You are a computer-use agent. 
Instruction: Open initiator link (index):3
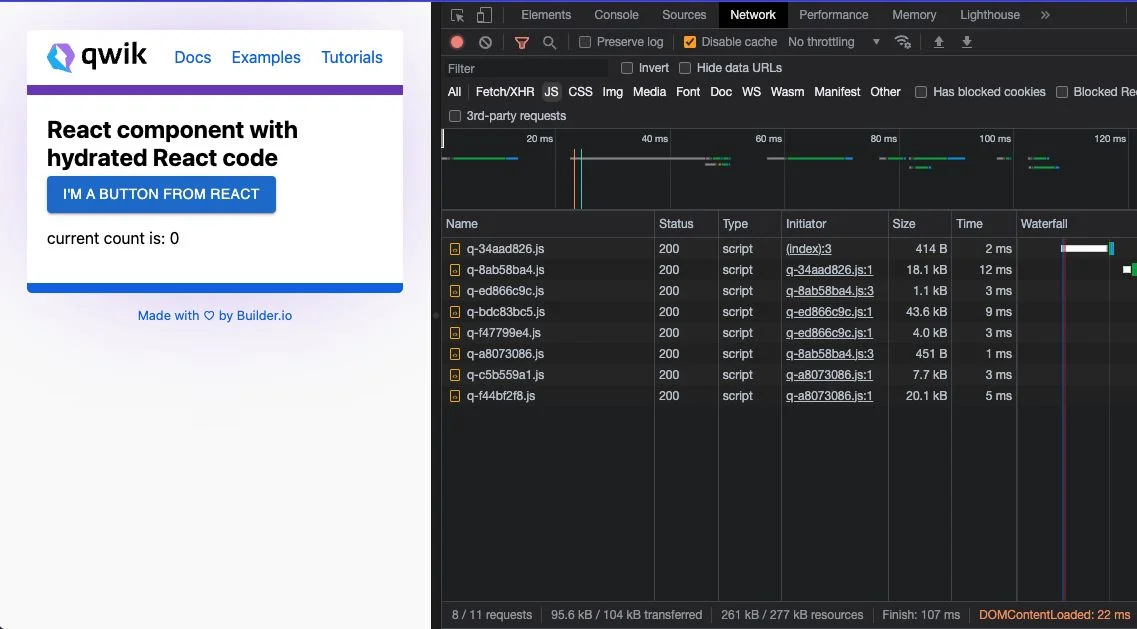[x=809, y=249]
